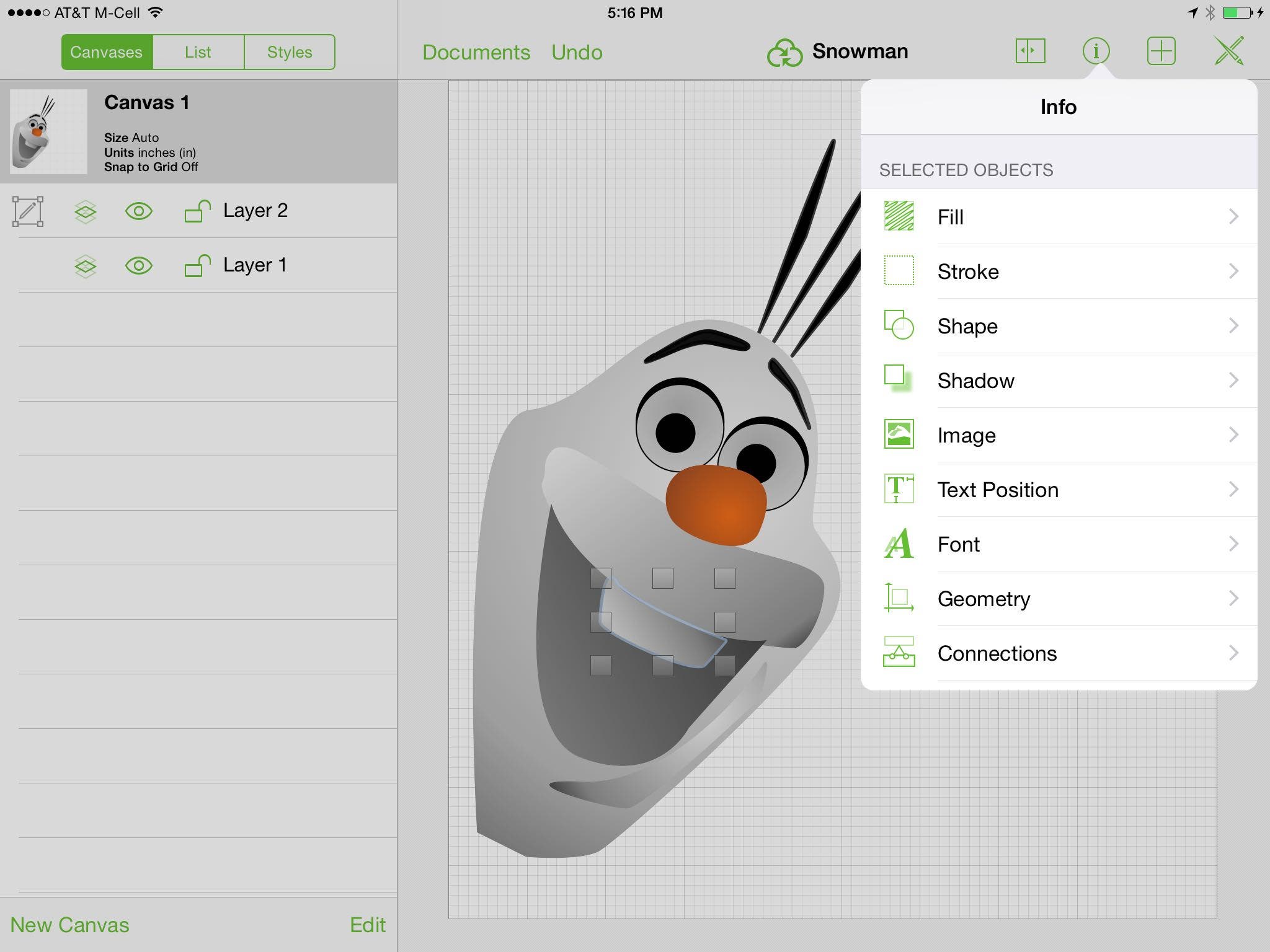This screenshot has height=952, width=1270.
Task: Select the Layer 1 row name
Action: pos(255,265)
